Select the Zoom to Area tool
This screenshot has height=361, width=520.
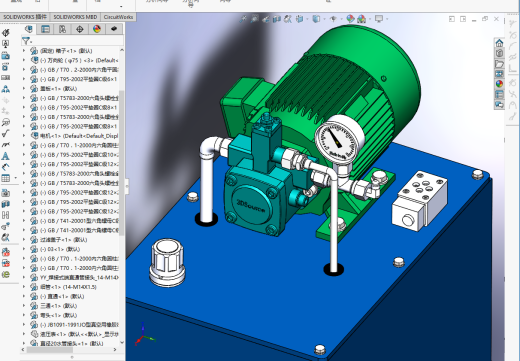tap(254, 19)
